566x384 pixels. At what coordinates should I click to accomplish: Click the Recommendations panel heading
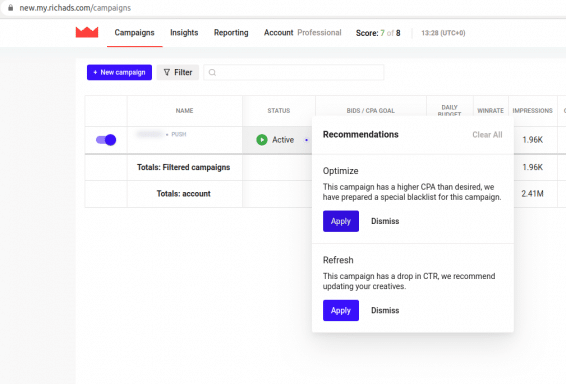click(x=361, y=134)
